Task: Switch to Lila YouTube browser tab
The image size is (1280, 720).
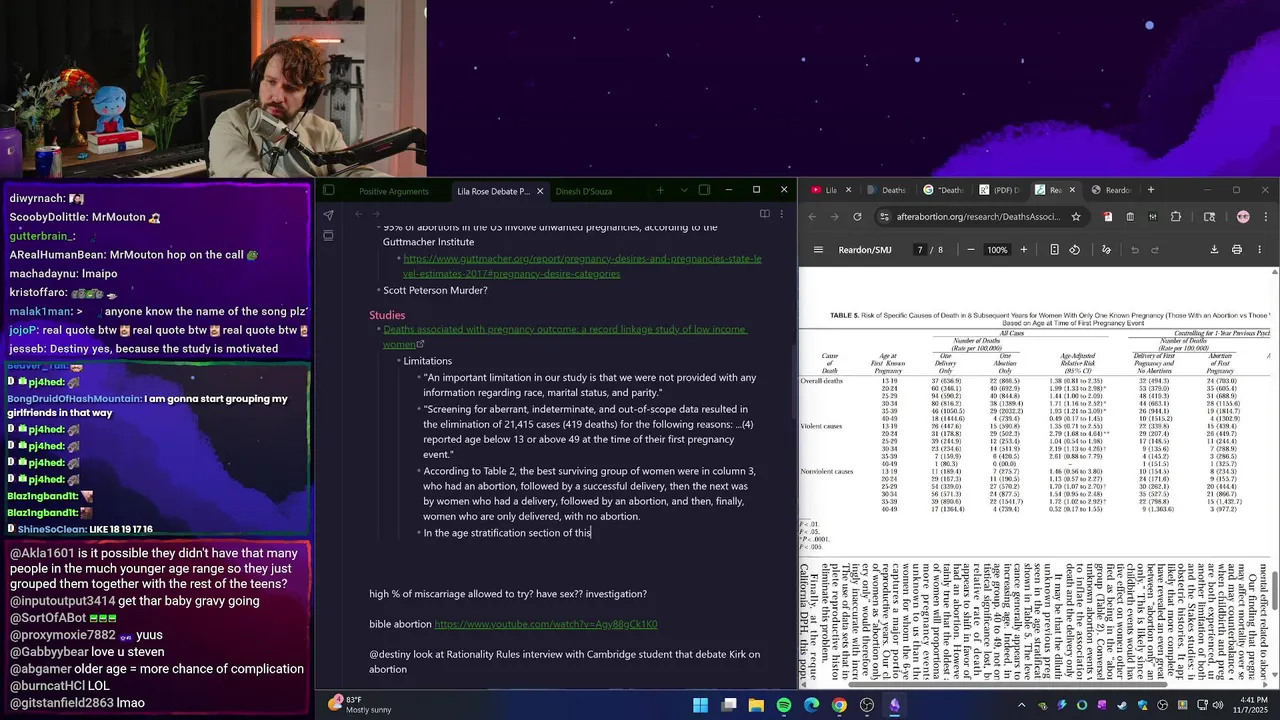Action: (825, 190)
